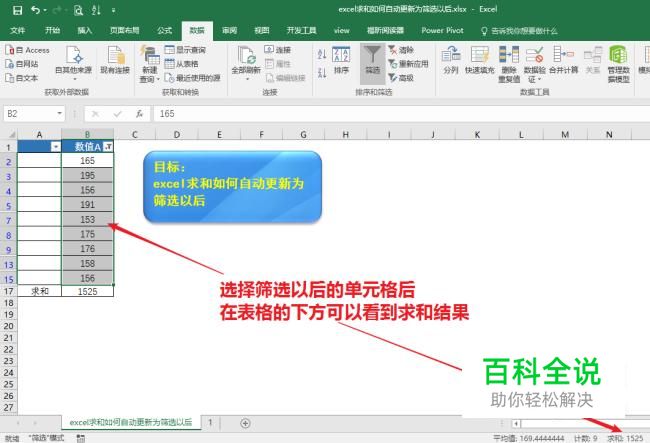
Task: Click 合并计算 consolidate icon
Action: [564, 61]
